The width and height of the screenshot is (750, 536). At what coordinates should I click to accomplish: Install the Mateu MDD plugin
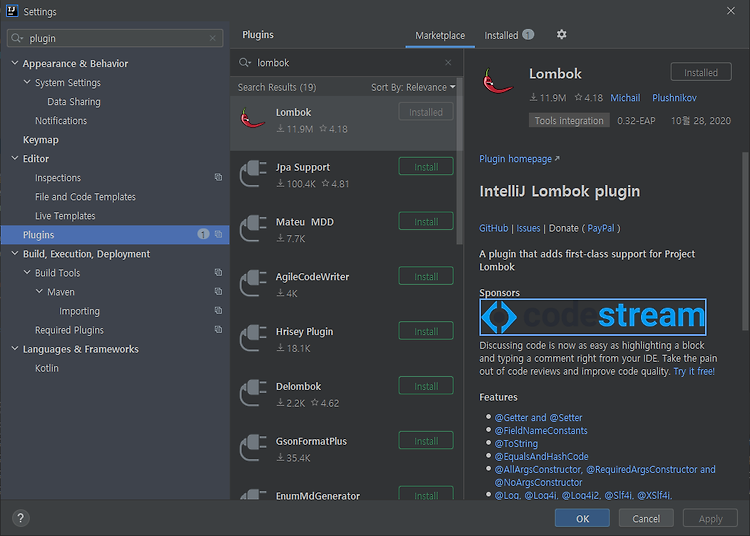coord(426,221)
